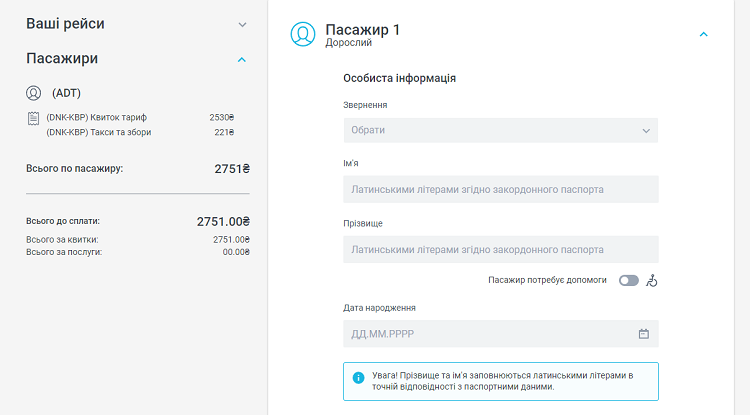Click the wheelchair assistance icon
The height and width of the screenshot is (415, 750).
[652, 281]
